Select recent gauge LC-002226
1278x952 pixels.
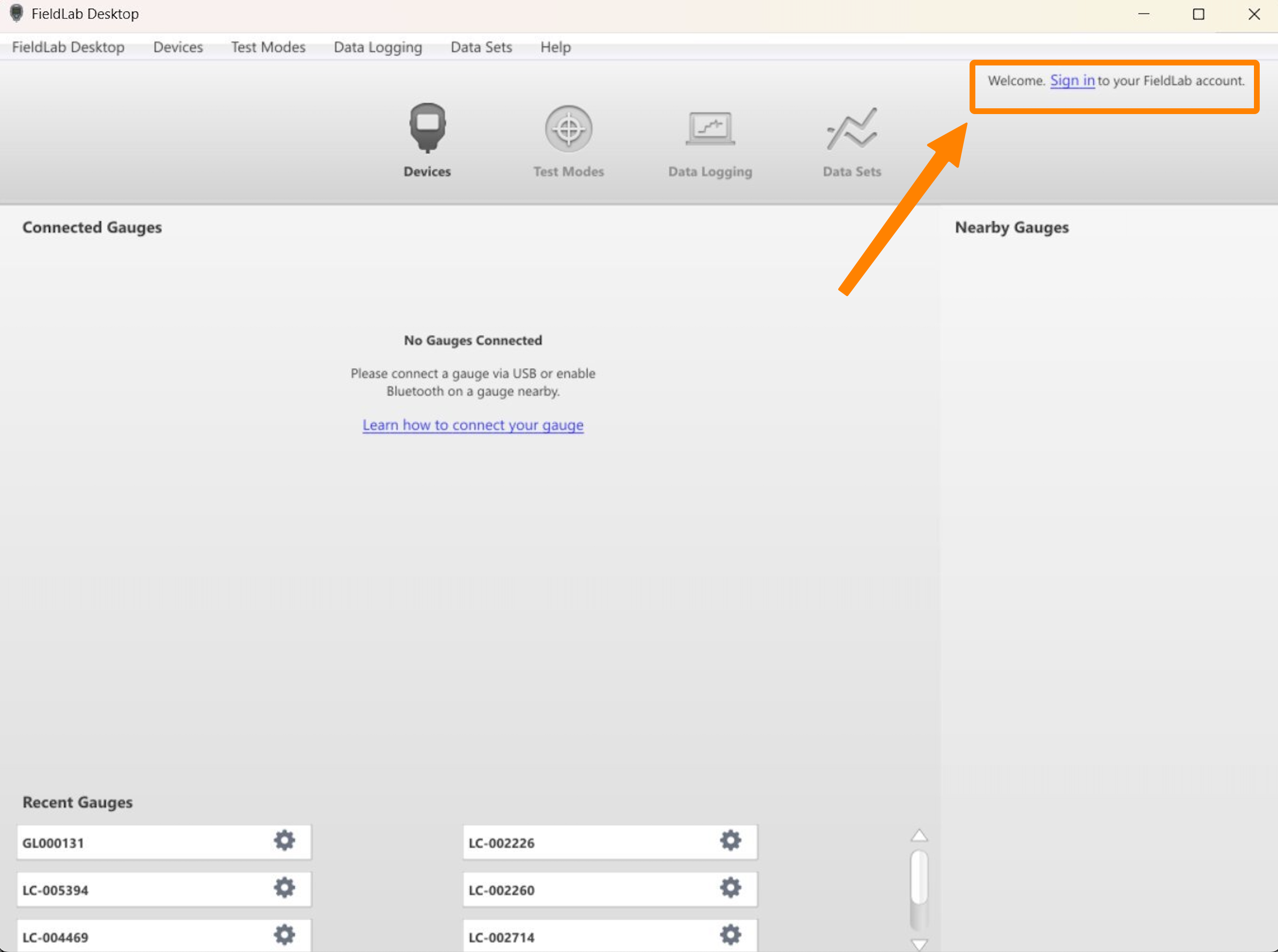point(610,842)
